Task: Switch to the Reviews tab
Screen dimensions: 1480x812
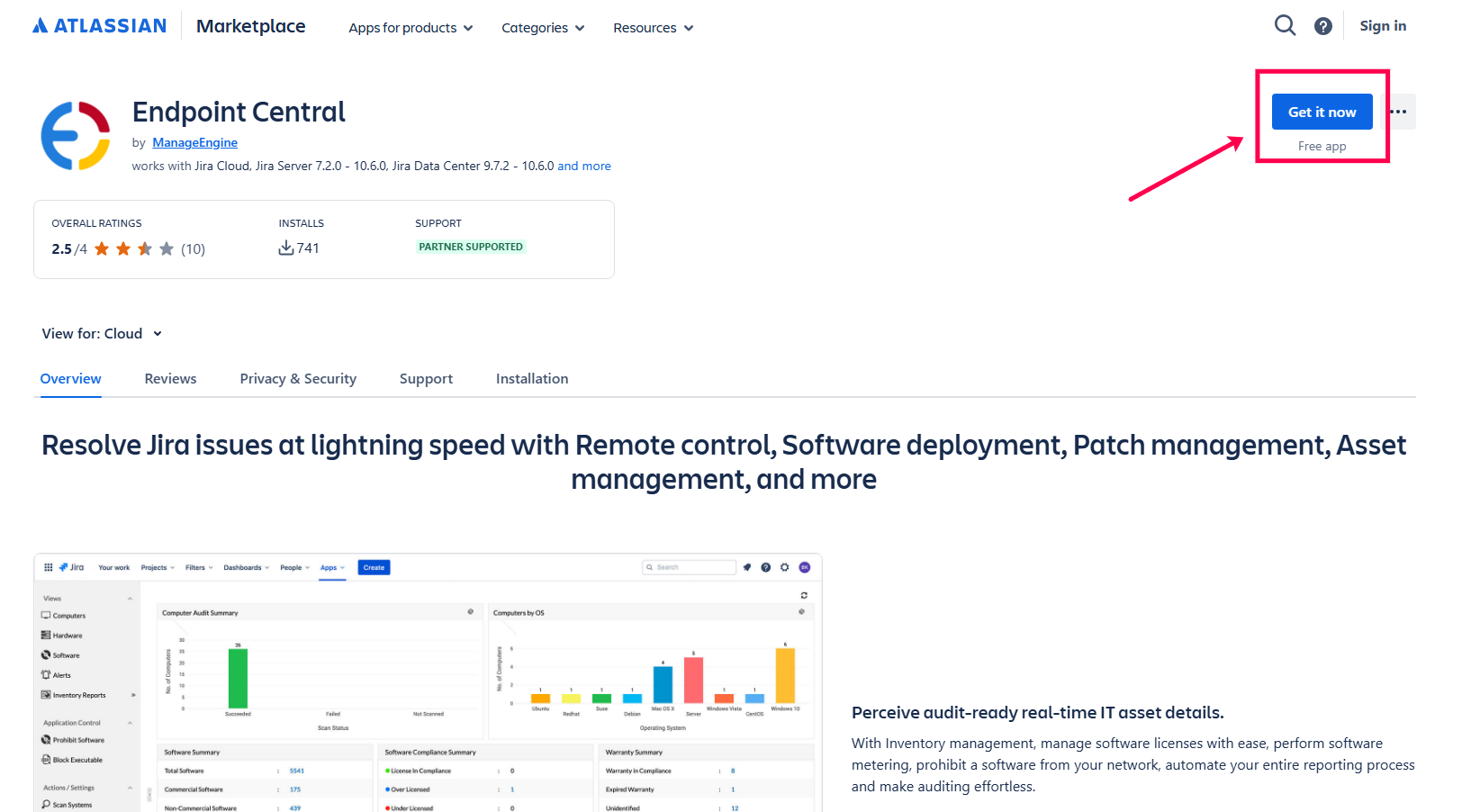Action: point(170,379)
